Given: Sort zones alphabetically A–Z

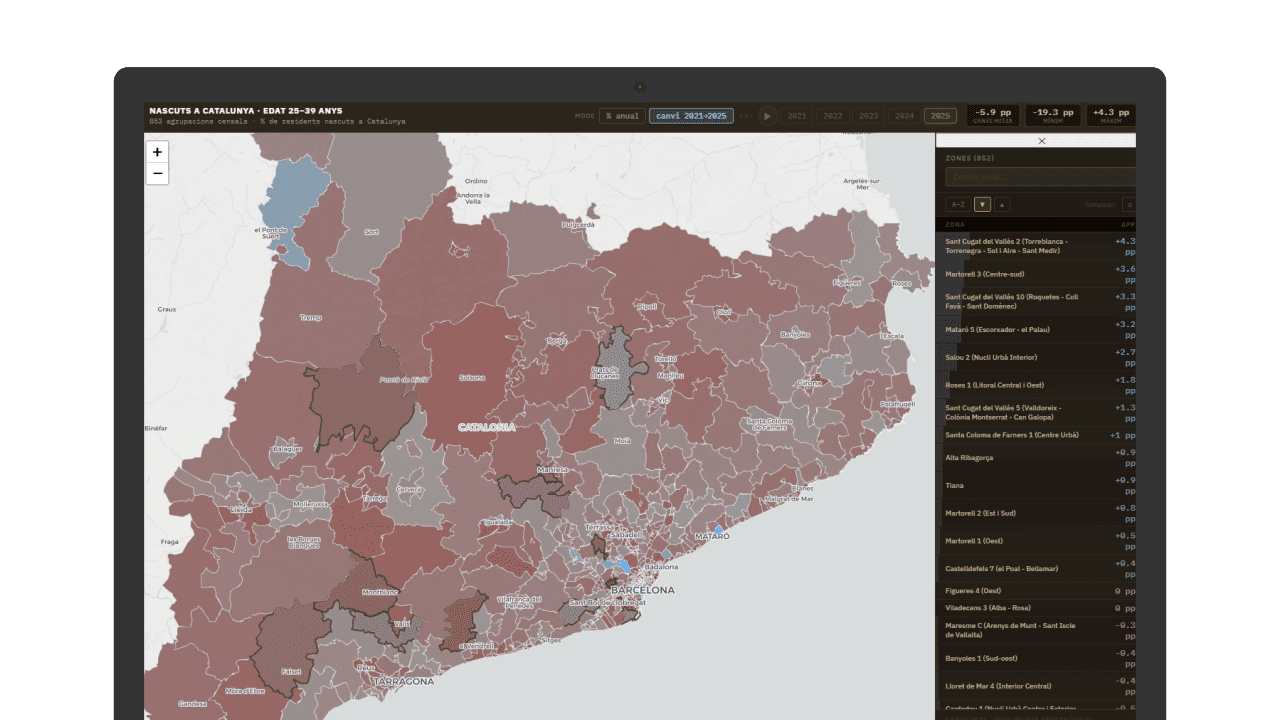Looking at the screenshot, I should coord(958,205).
